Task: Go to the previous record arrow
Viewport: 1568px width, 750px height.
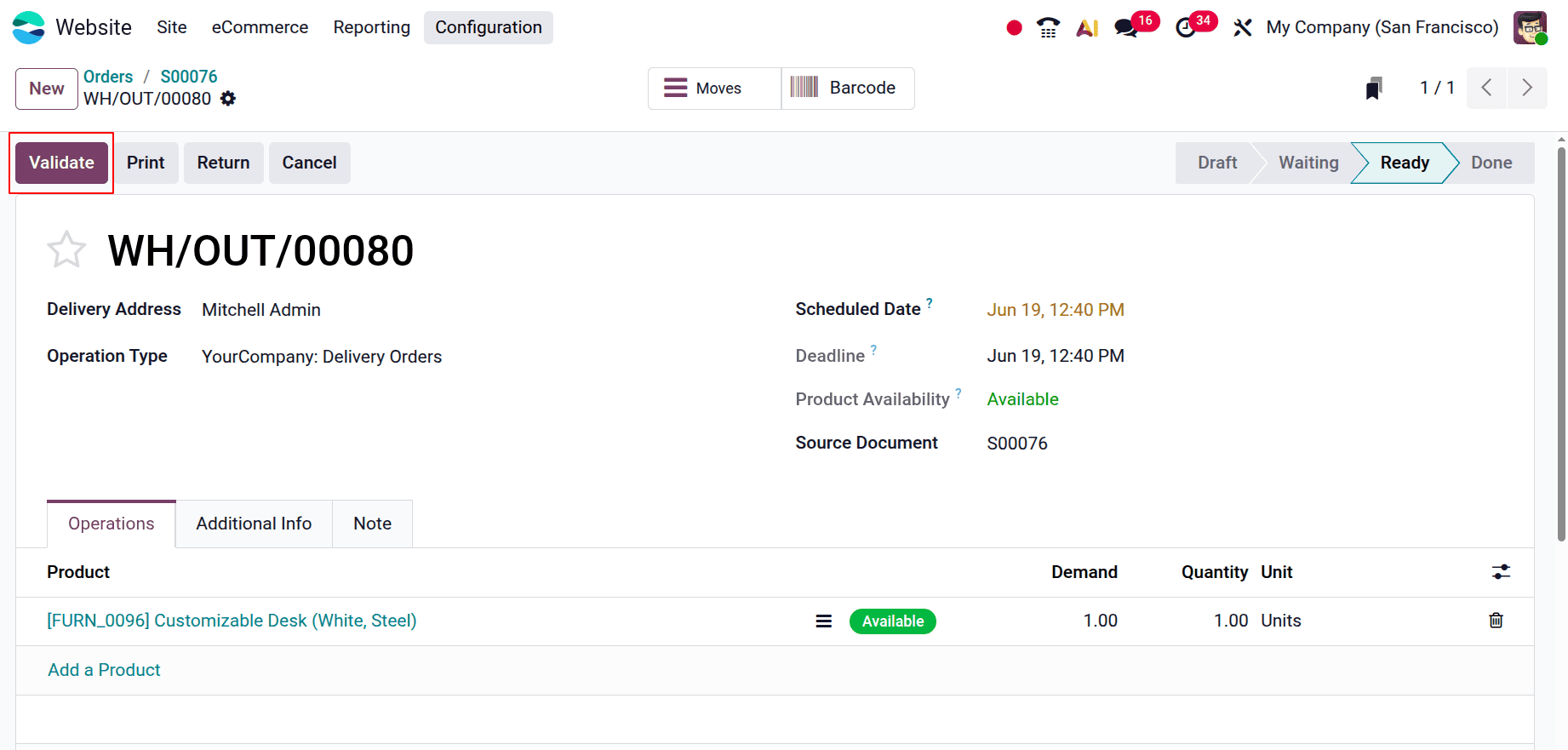Action: pos(1487,88)
